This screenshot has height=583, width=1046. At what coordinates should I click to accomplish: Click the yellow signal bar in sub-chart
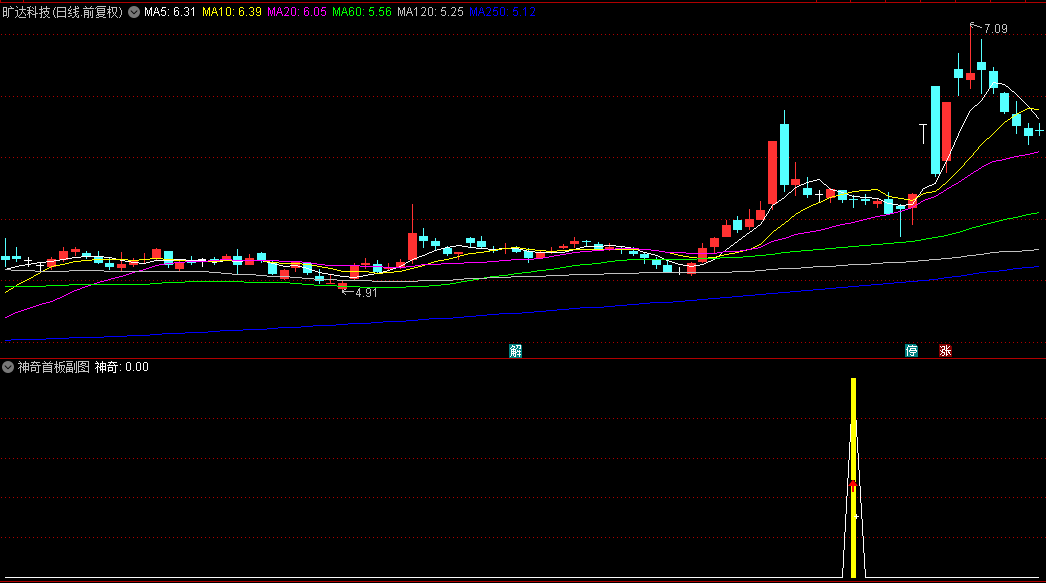853,478
